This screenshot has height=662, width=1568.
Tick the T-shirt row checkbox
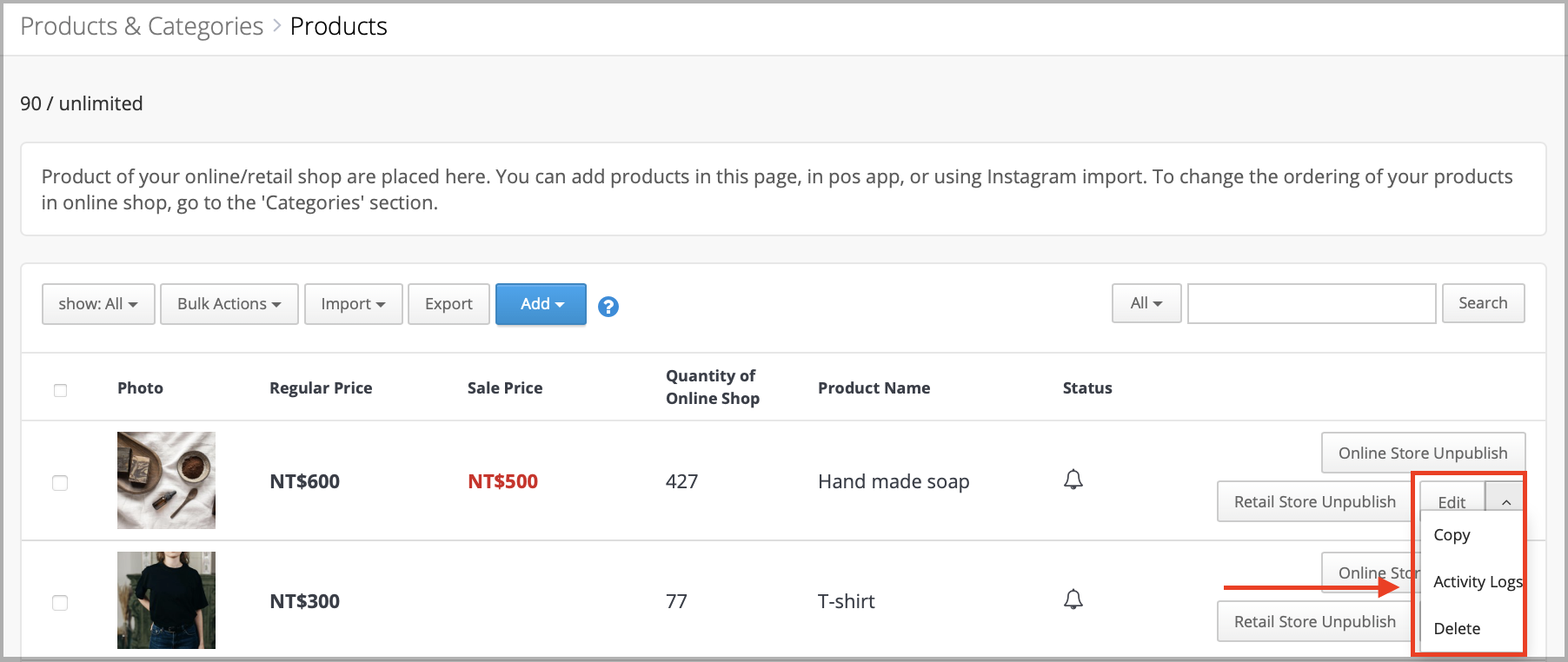[x=60, y=603]
